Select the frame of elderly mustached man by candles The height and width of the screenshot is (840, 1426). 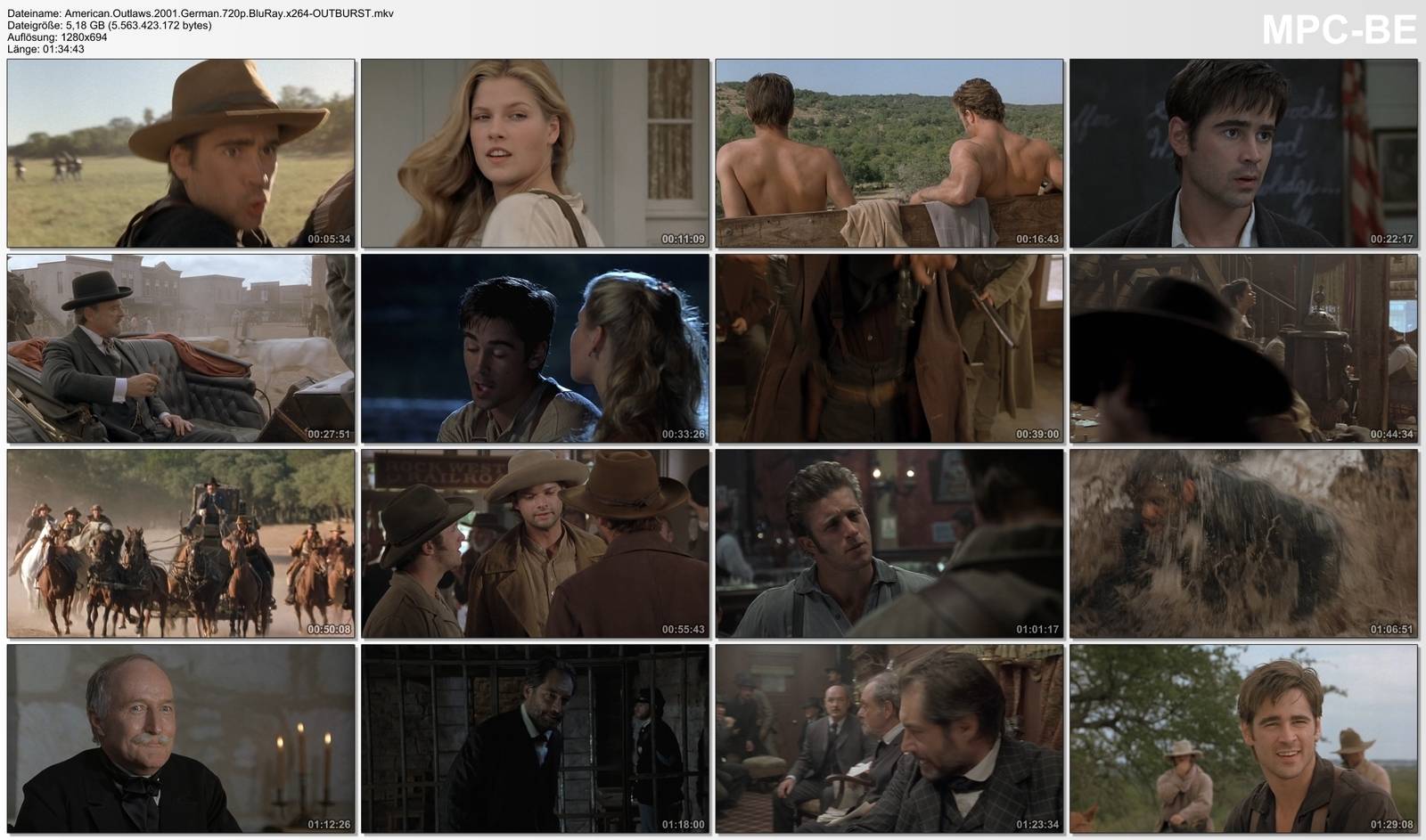[x=181, y=738]
